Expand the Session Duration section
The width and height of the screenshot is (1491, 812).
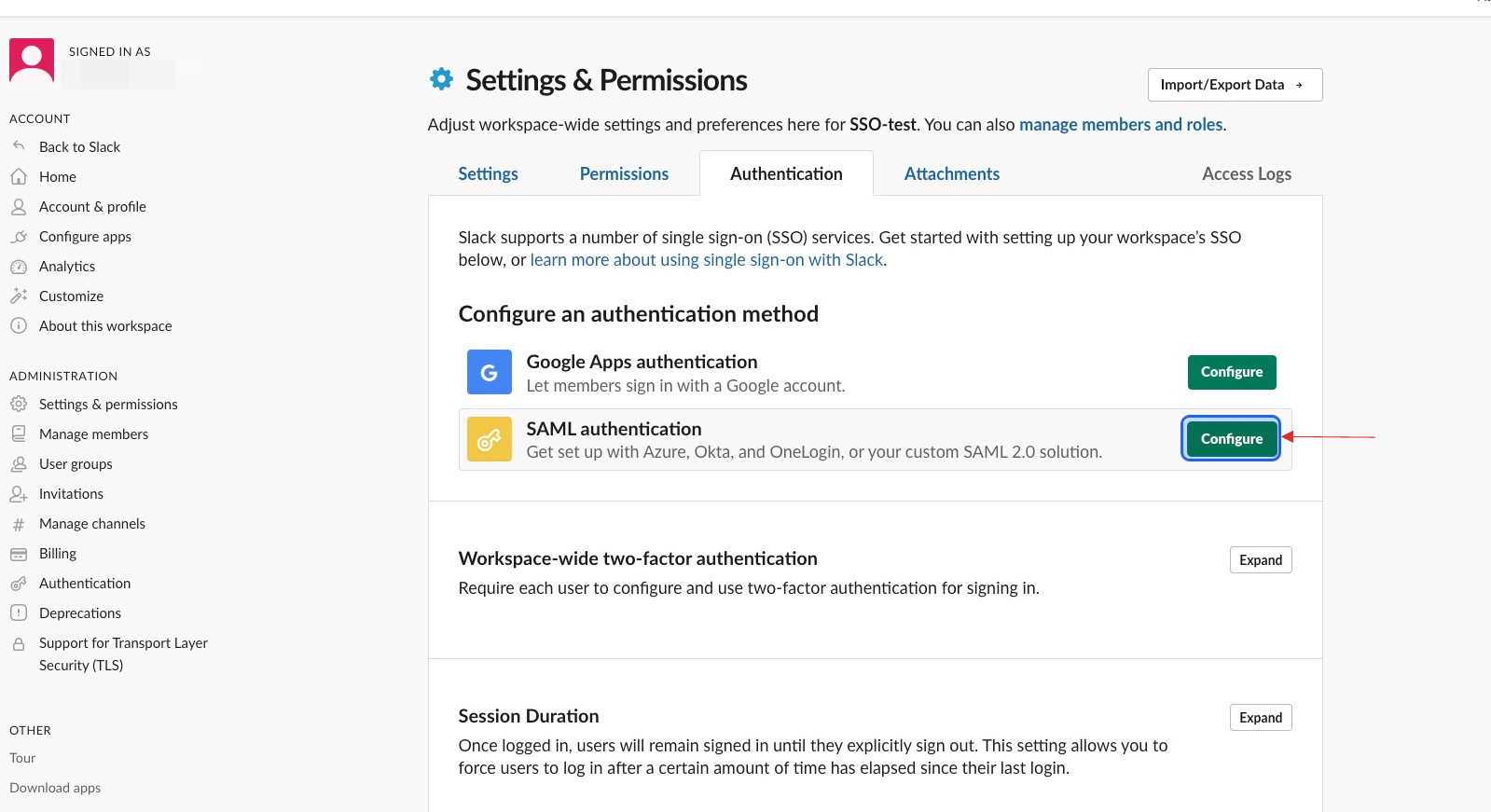(x=1261, y=717)
